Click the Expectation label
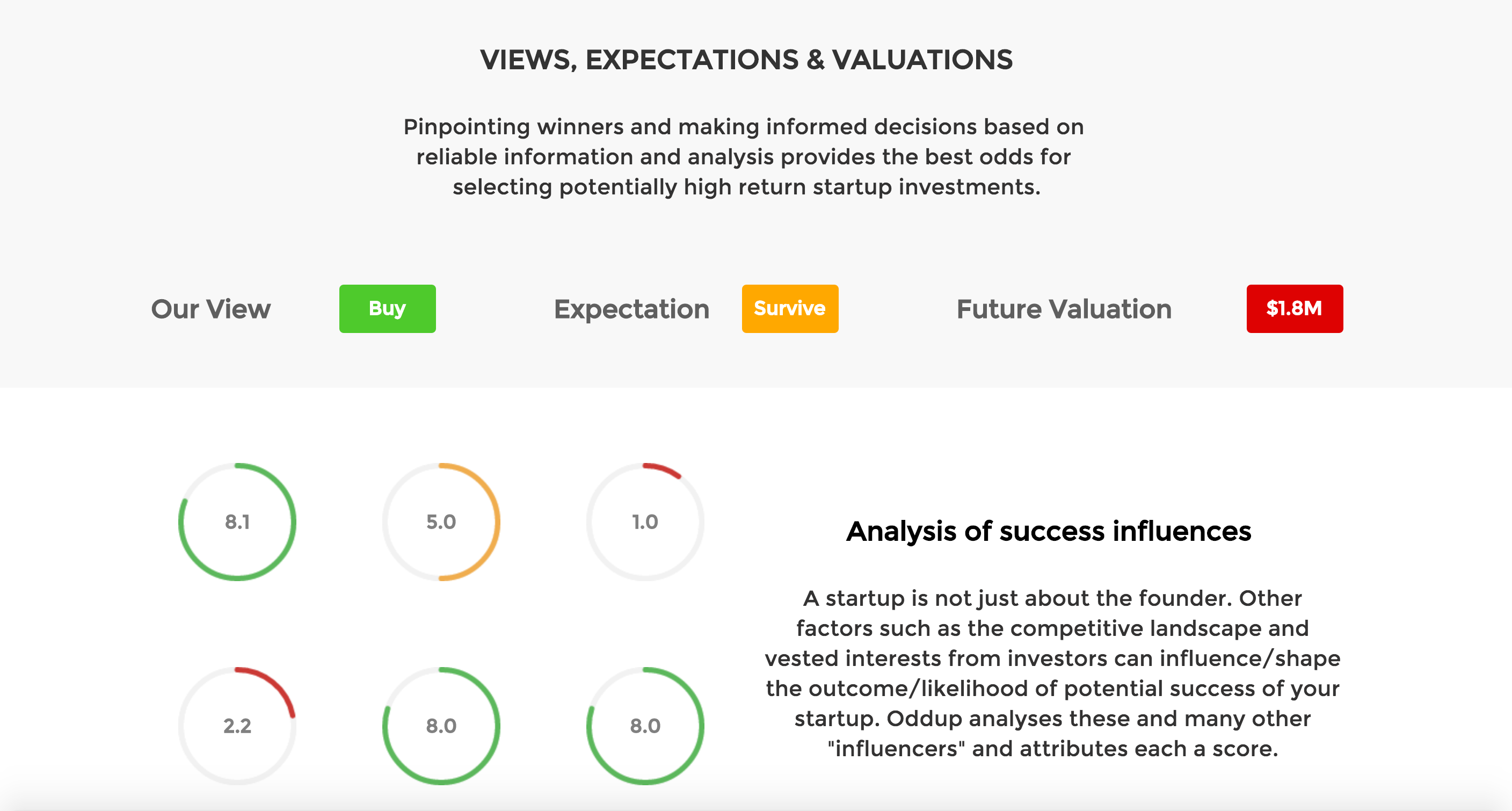Viewport: 1512px width, 811px height. point(631,309)
